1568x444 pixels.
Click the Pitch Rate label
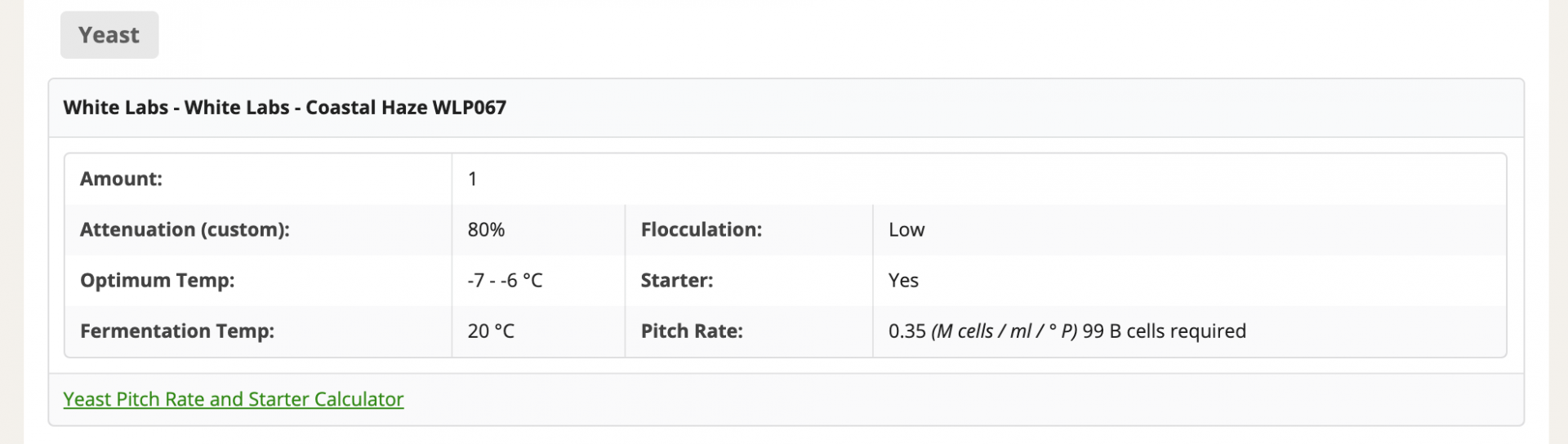(692, 331)
